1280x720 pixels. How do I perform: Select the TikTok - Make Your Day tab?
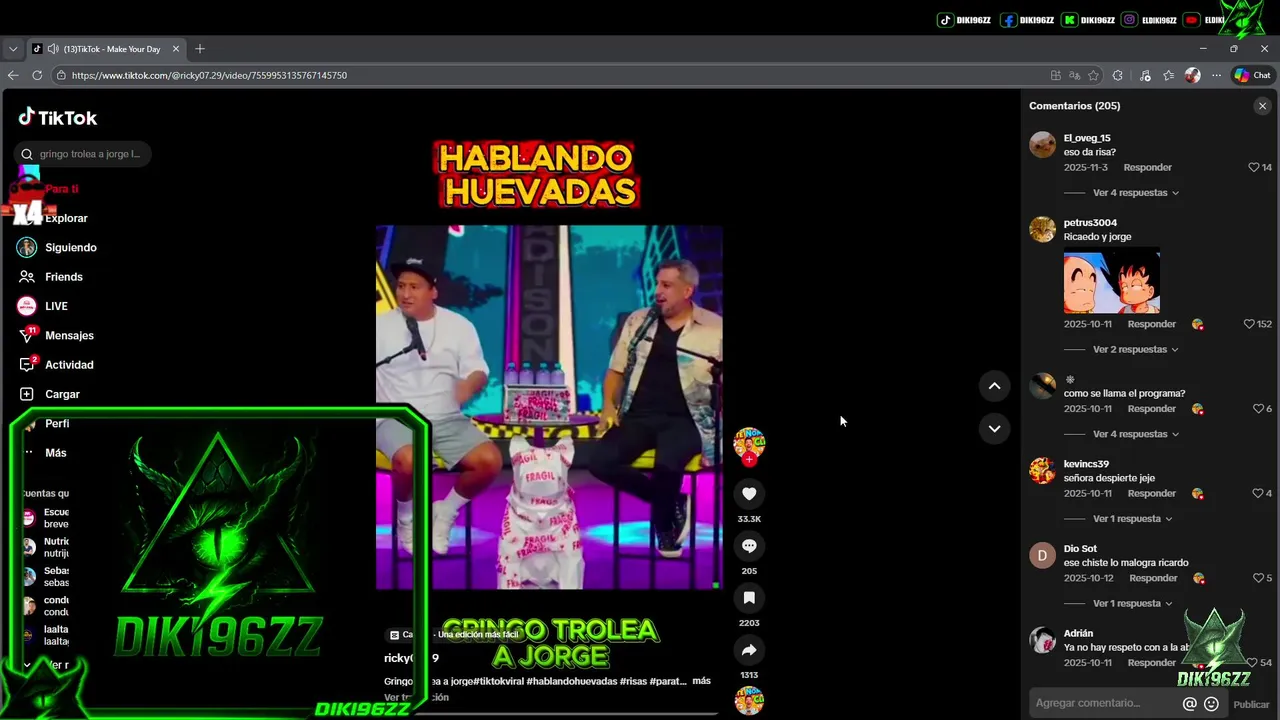point(106,49)
